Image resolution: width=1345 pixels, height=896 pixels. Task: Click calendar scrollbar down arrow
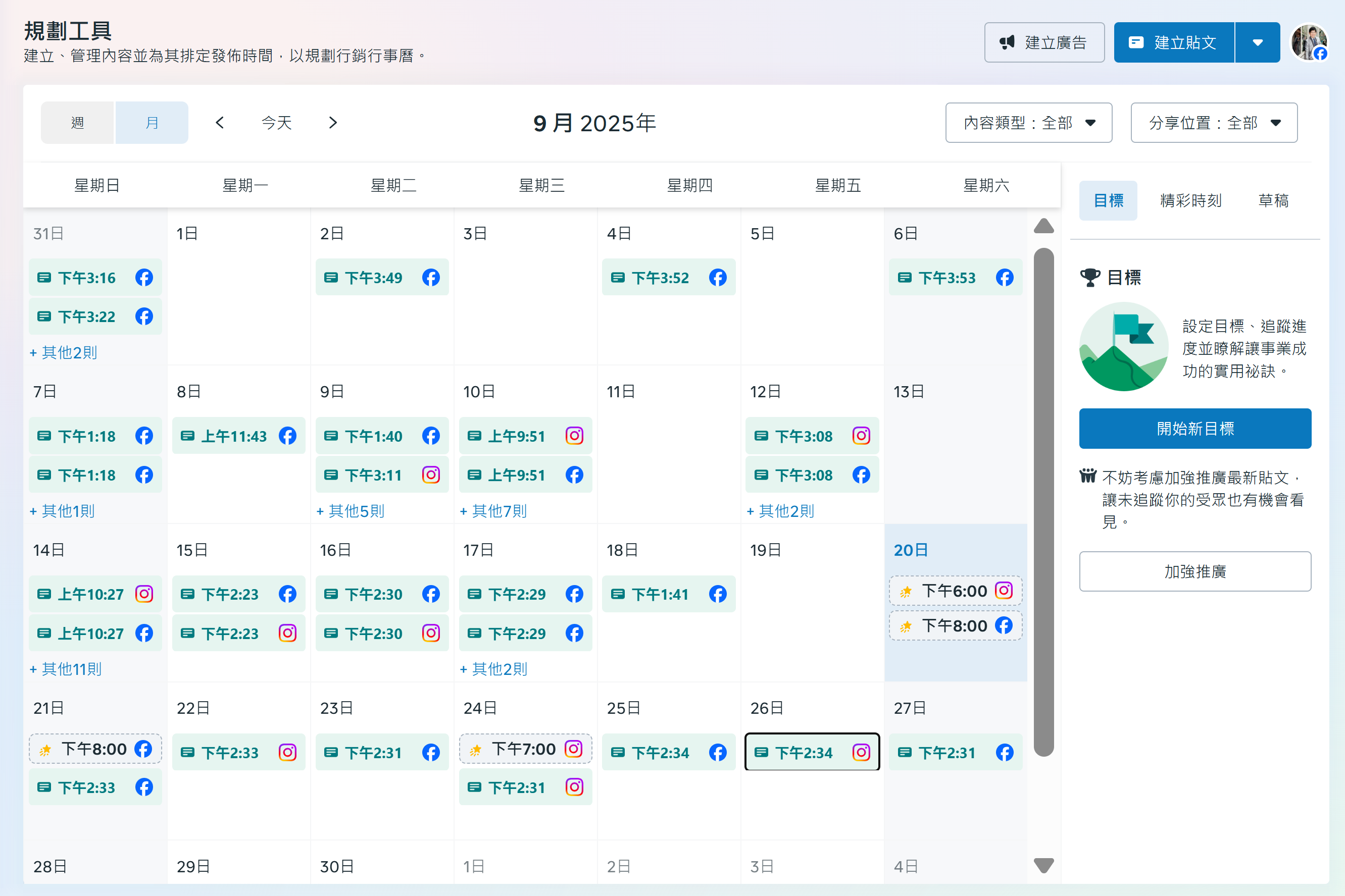[1044, 865]
